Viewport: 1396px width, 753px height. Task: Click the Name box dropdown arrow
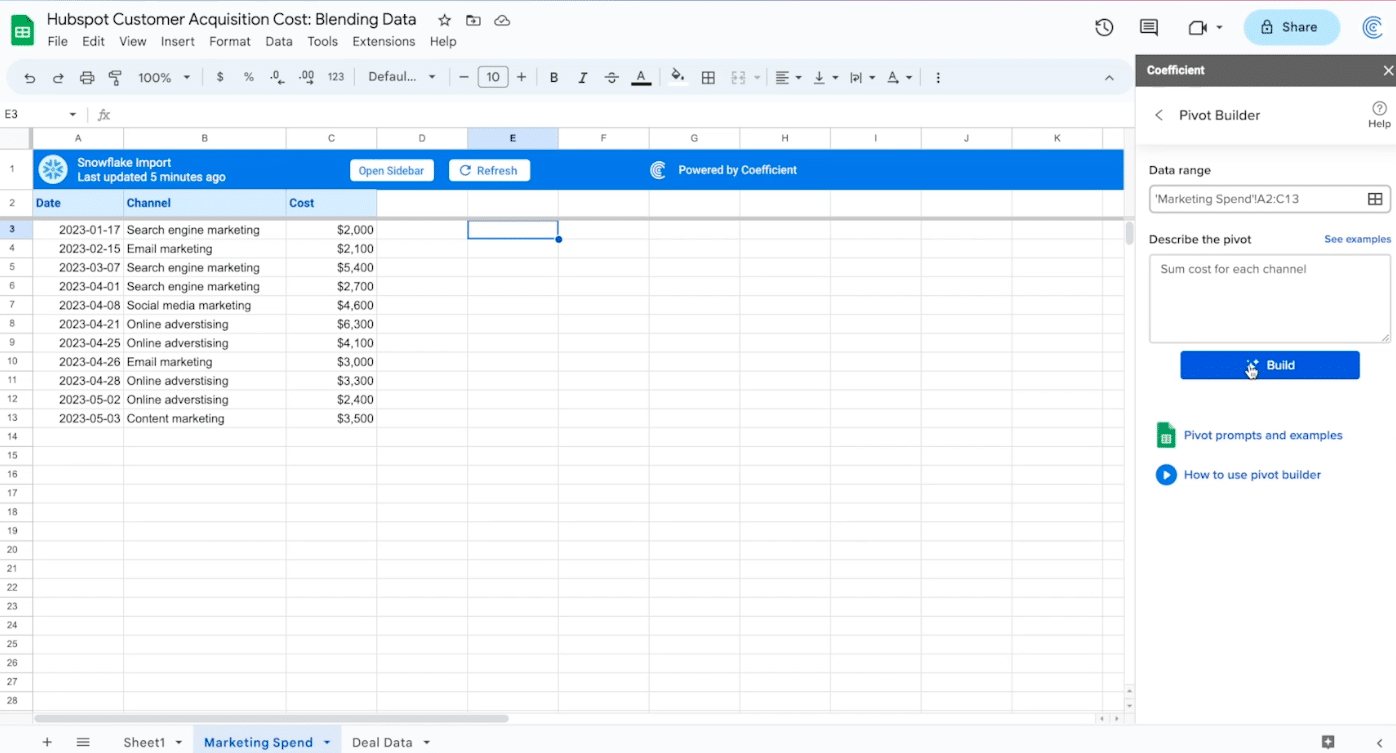tap(72, 115)
